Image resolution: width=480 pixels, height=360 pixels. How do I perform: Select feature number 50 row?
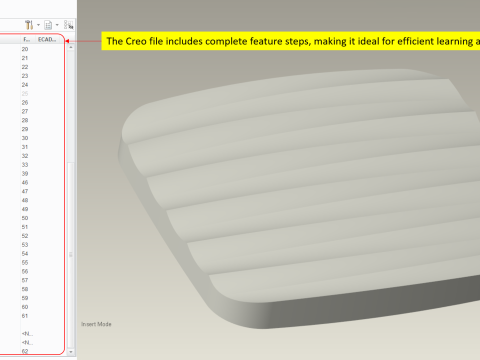tap(25, 218)
